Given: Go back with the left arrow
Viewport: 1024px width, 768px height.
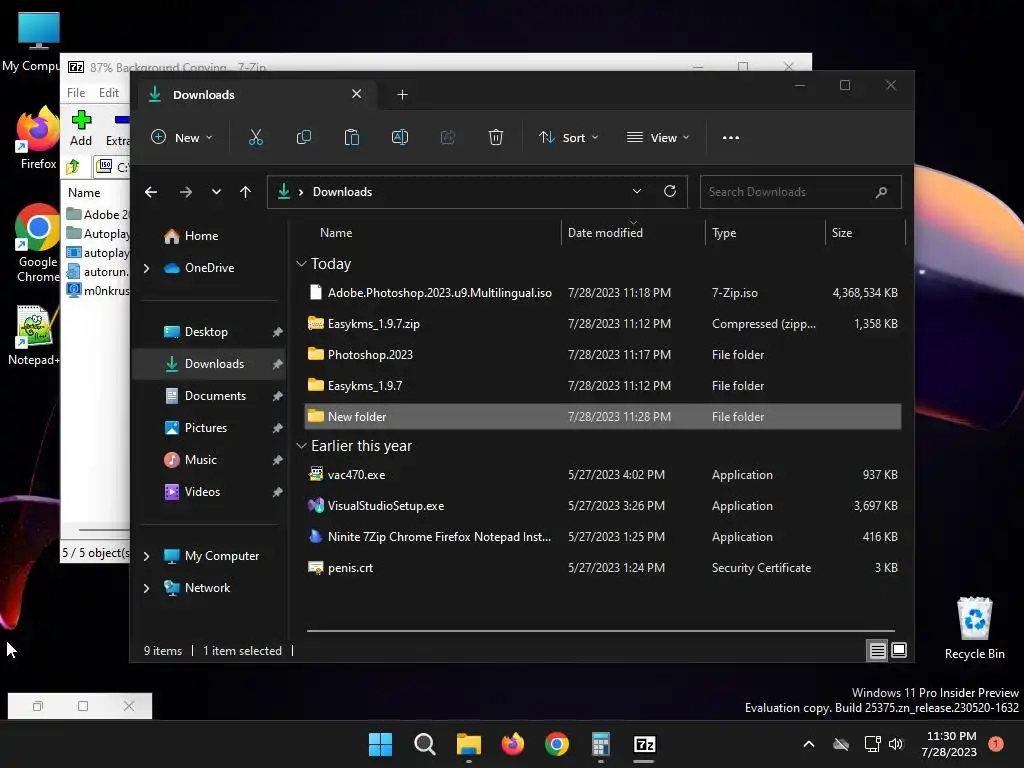Looking at the screenshot, I should [151, 192].
